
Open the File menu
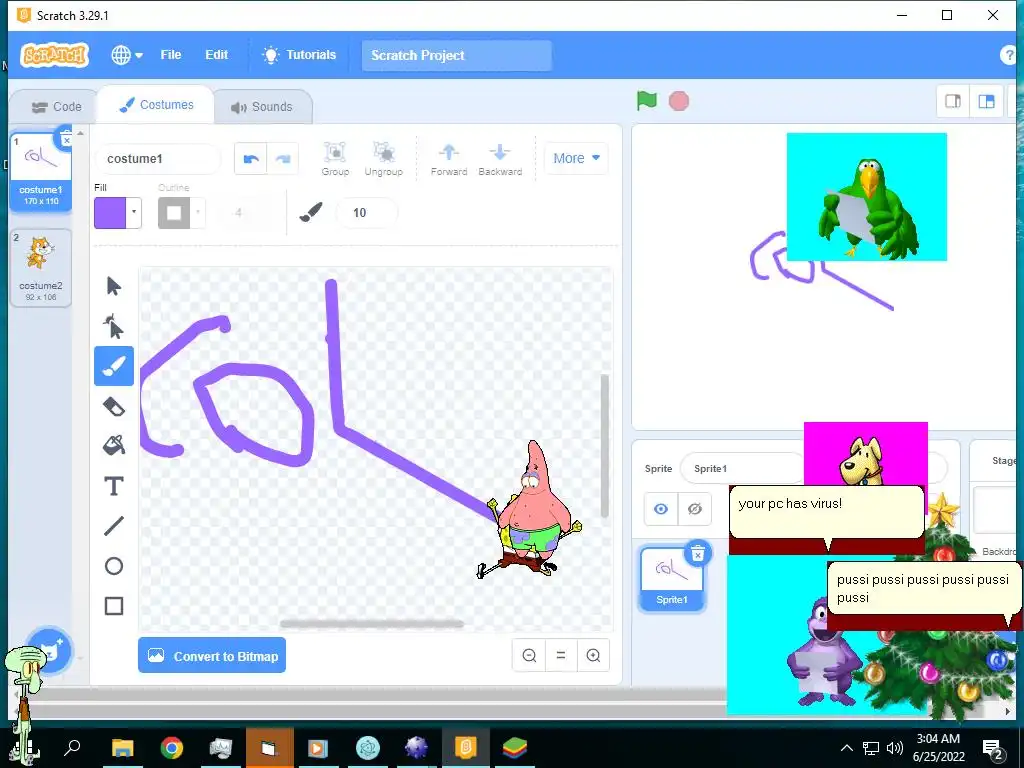[170, 55]
